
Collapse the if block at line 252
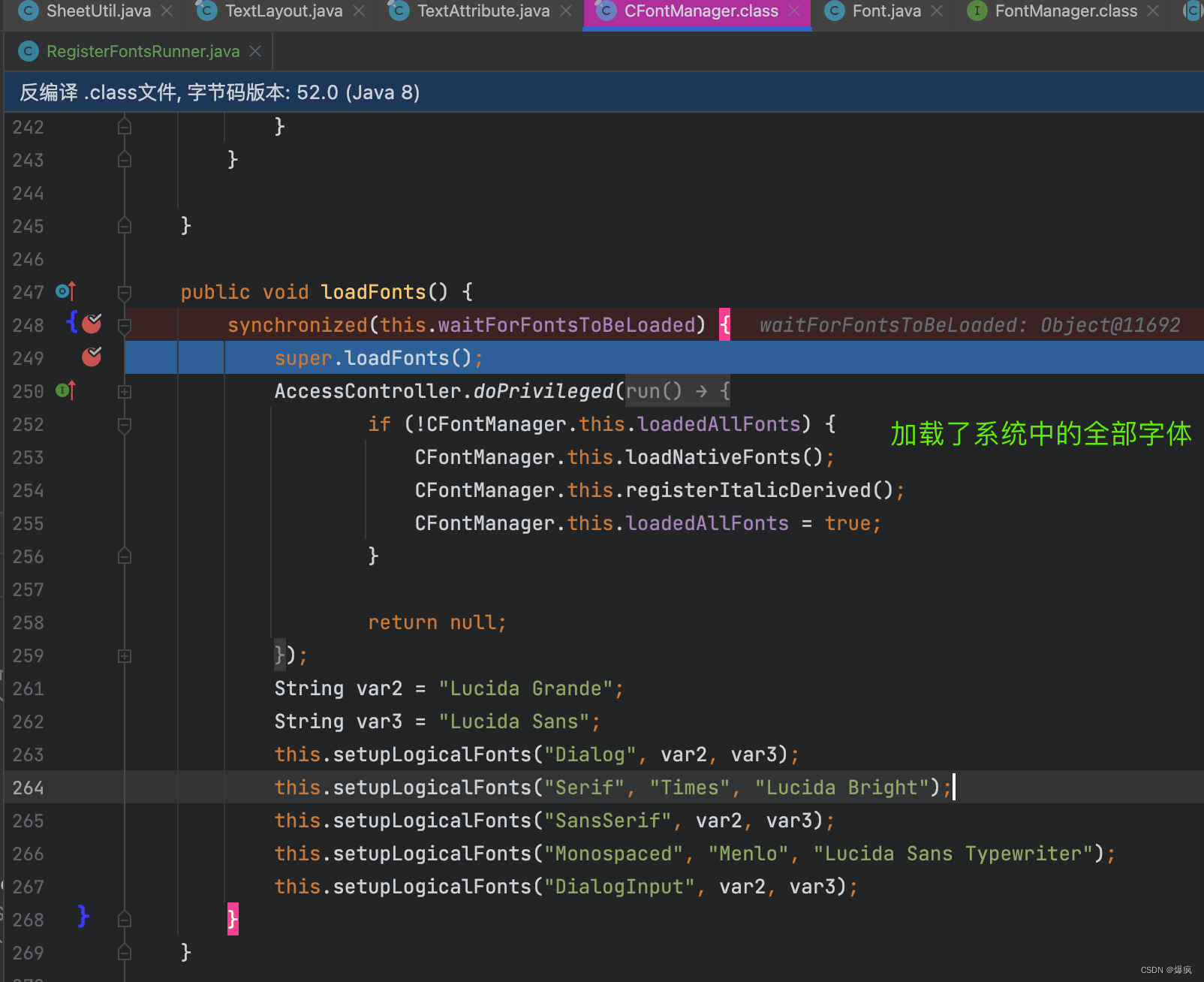(125, 424)
